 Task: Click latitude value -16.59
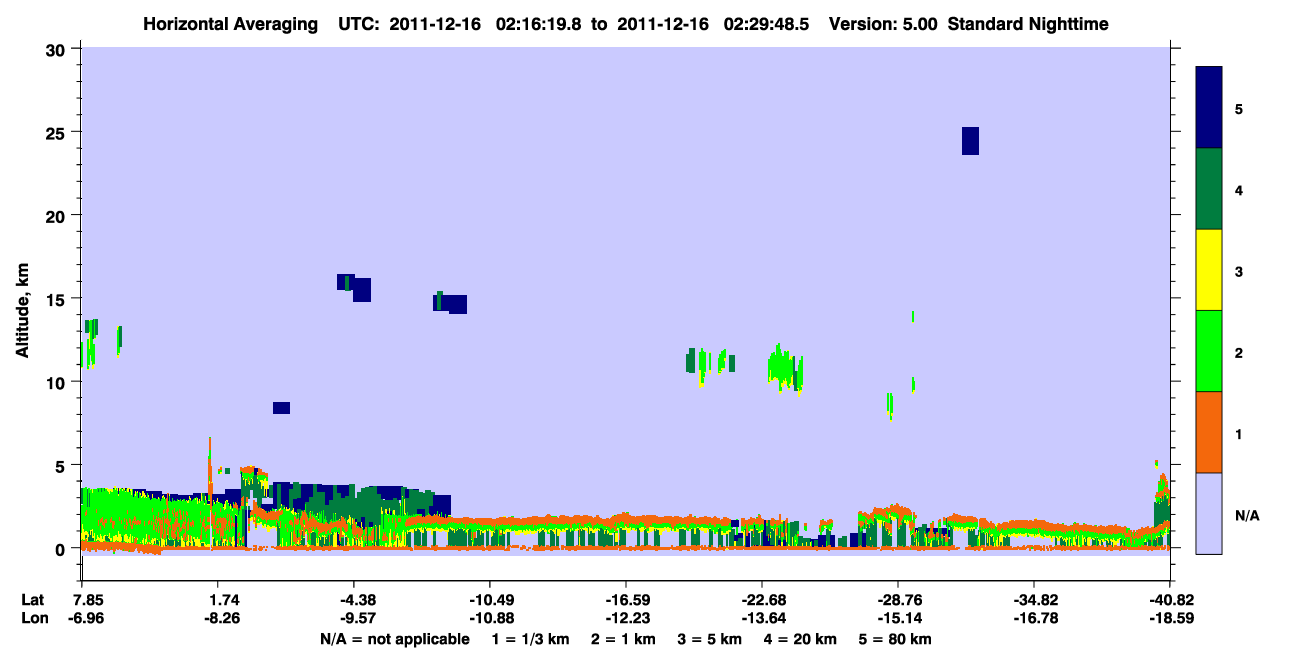[x=625, y=600]
